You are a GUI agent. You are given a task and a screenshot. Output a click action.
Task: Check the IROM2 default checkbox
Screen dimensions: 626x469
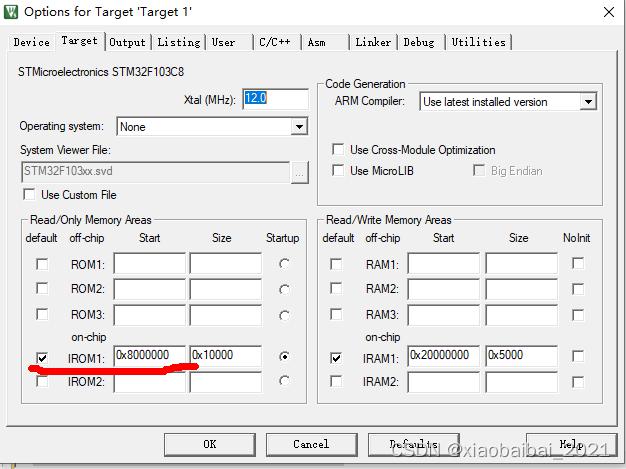coord(42,381)
